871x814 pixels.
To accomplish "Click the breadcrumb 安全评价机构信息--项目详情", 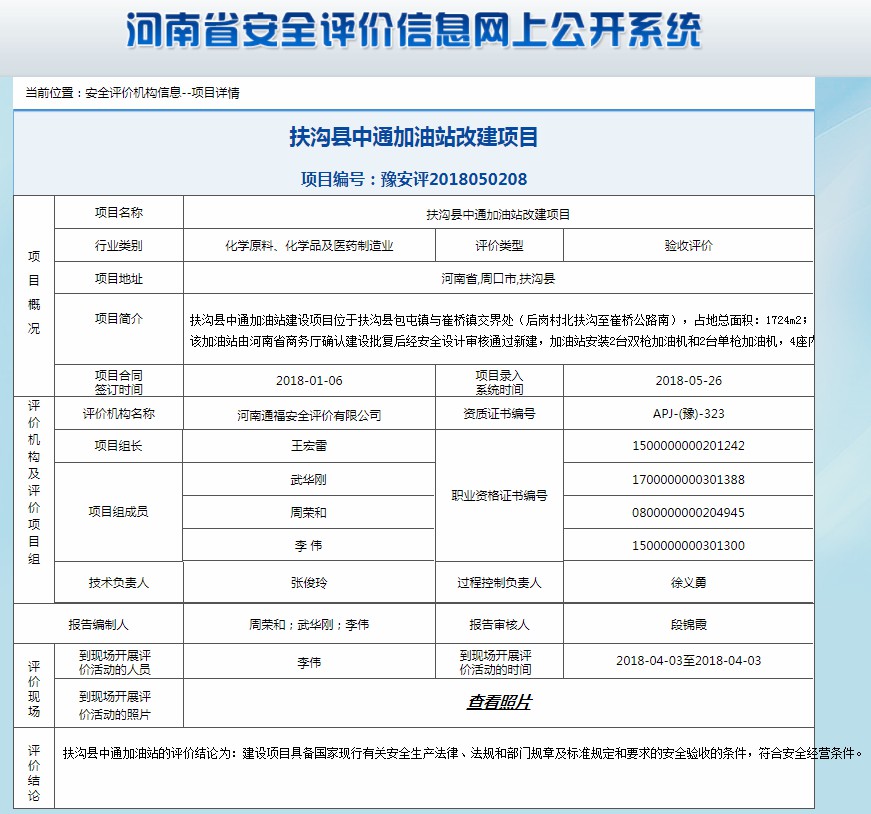I will (x=162, y=93).
